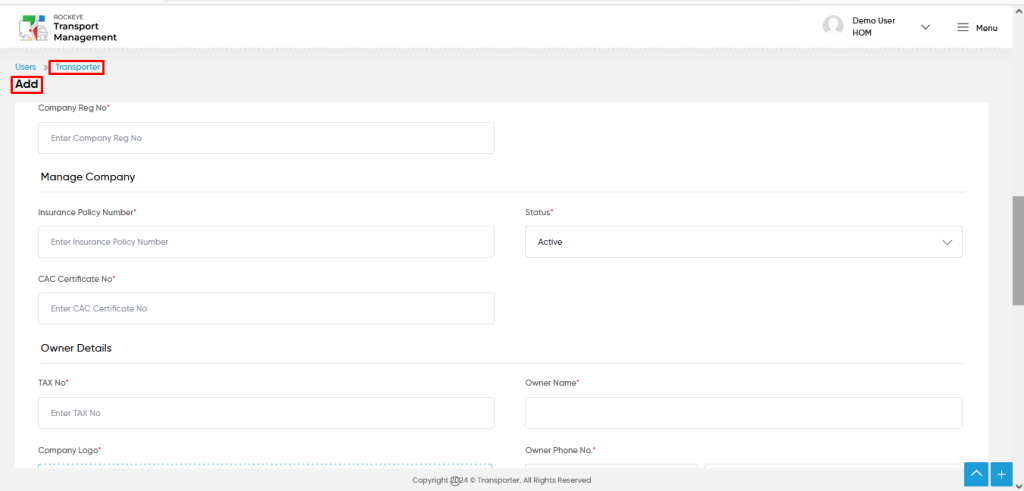Click the scroll-to-top arrow button

point(976,473)
